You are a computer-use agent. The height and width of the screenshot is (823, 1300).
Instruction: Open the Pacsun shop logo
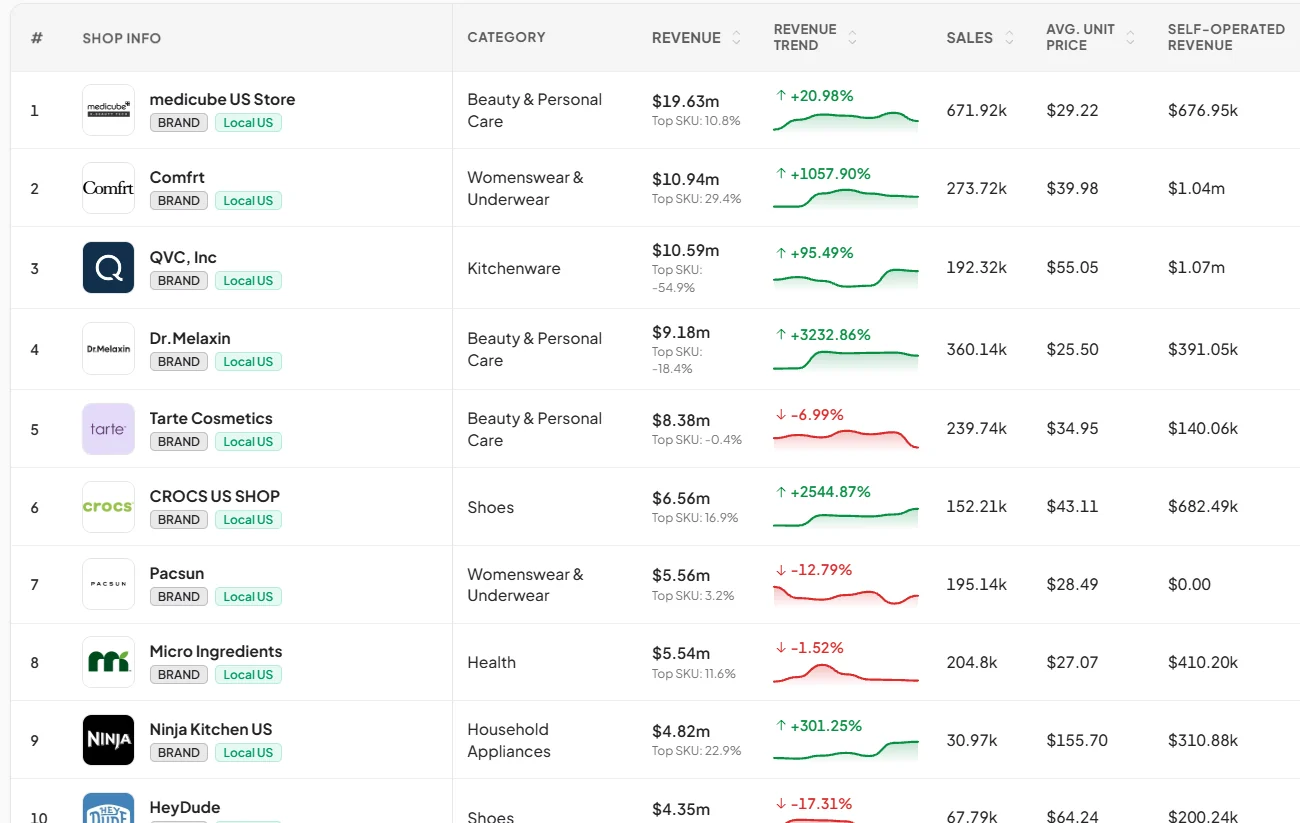108,584
